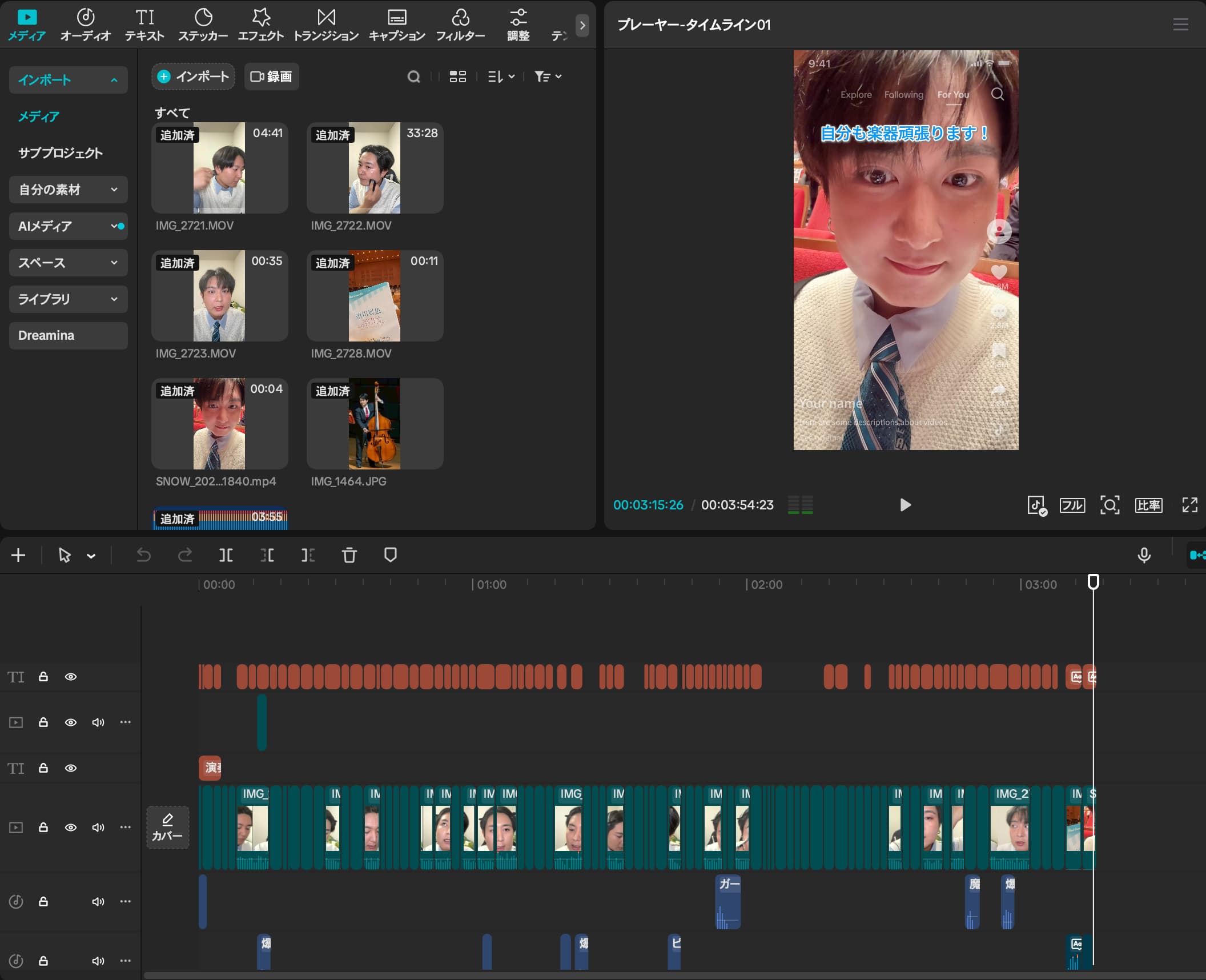1206x980 pixels.
Task: Open the フィルター tab
Action: point(460,25)
